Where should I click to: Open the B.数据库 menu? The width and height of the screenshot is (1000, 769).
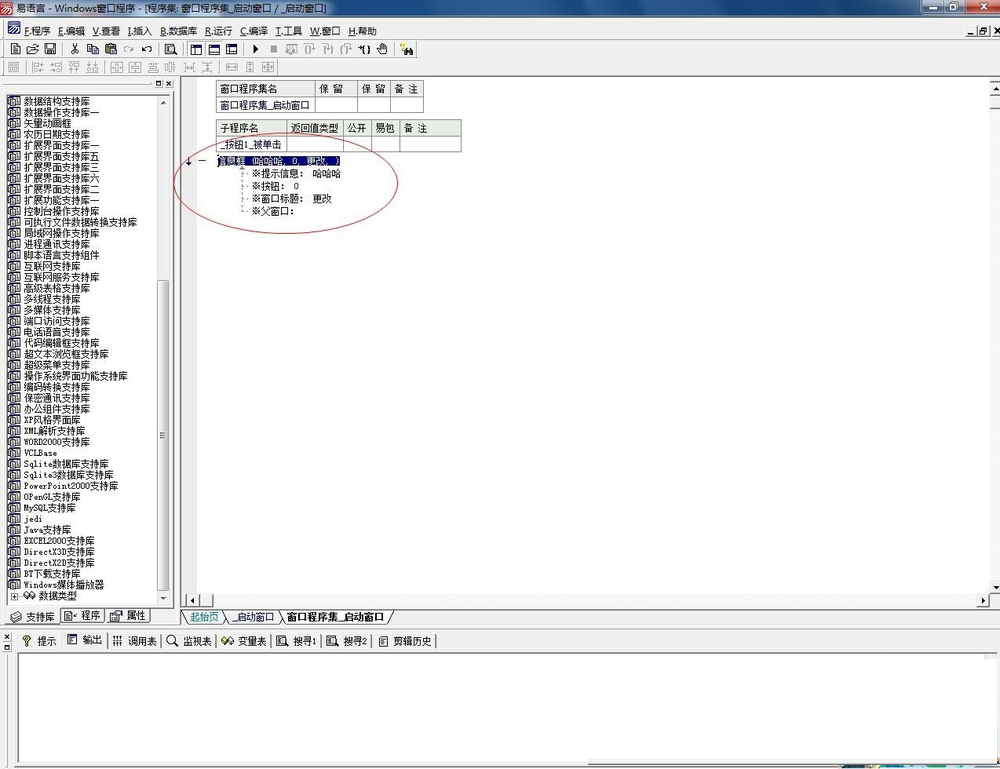pos(179,31)
